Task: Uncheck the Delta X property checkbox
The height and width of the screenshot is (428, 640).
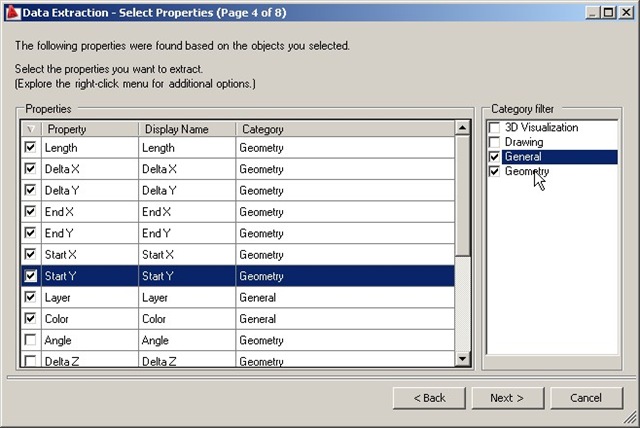Action: coord(30,169)
